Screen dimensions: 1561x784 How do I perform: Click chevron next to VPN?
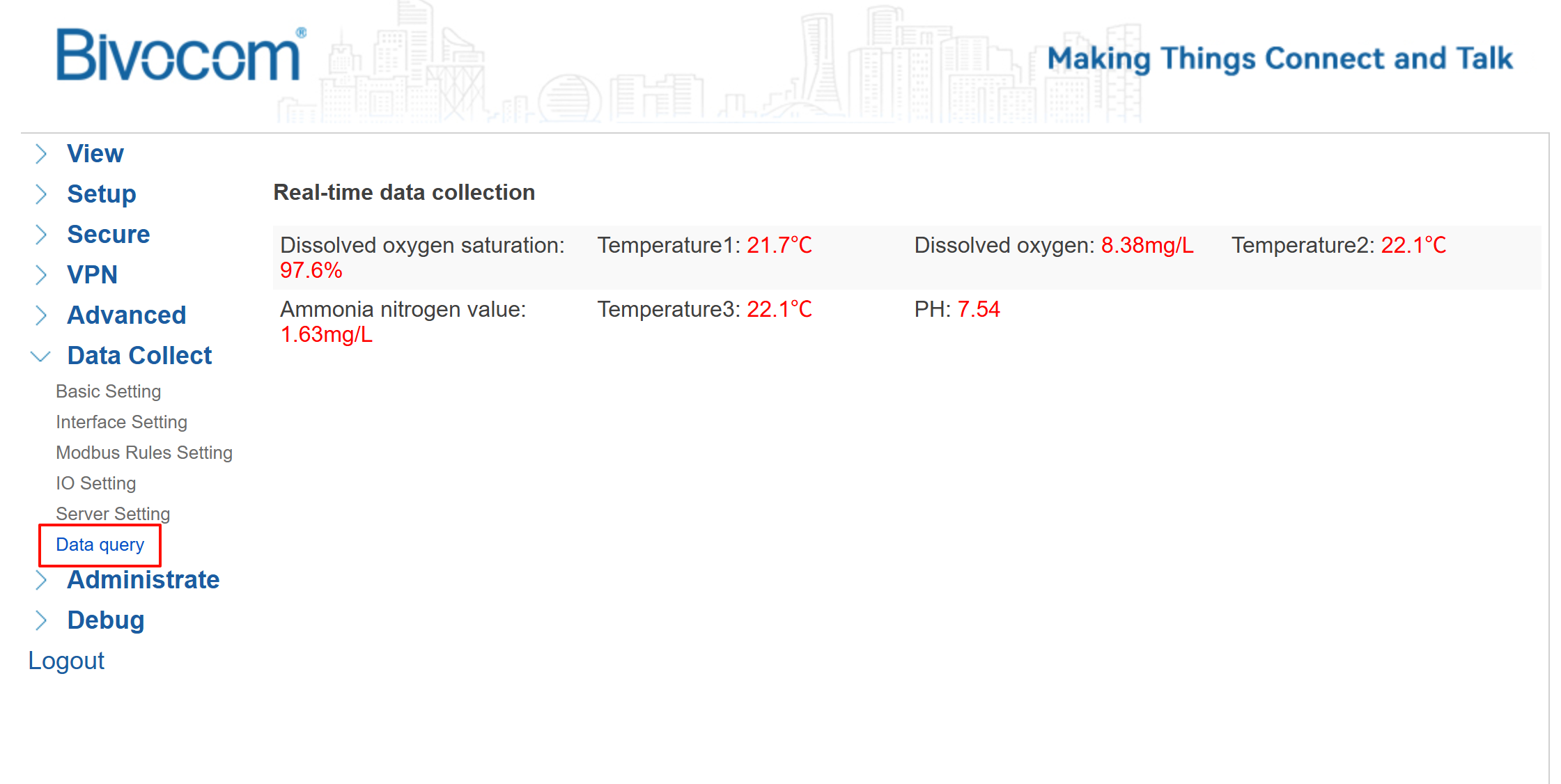[x=41, y=275]
